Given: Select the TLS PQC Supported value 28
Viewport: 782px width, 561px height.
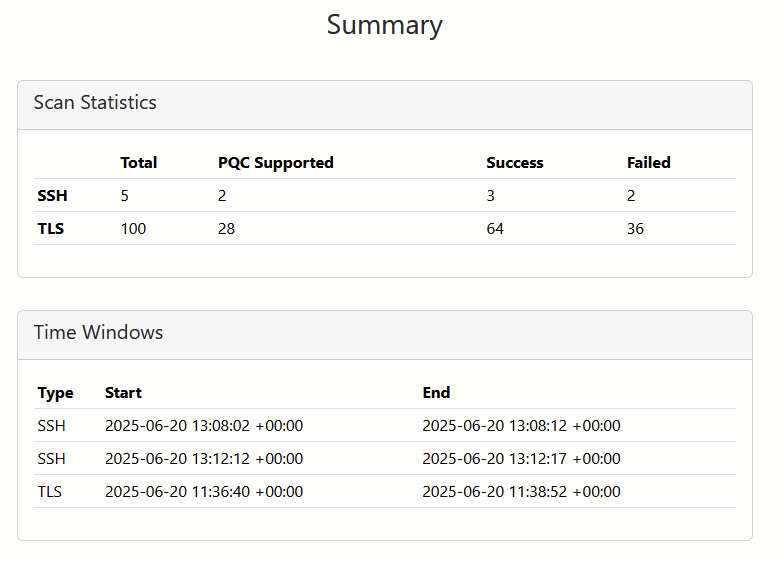Looking at the screenshot, I should click(x=227, y=229).
